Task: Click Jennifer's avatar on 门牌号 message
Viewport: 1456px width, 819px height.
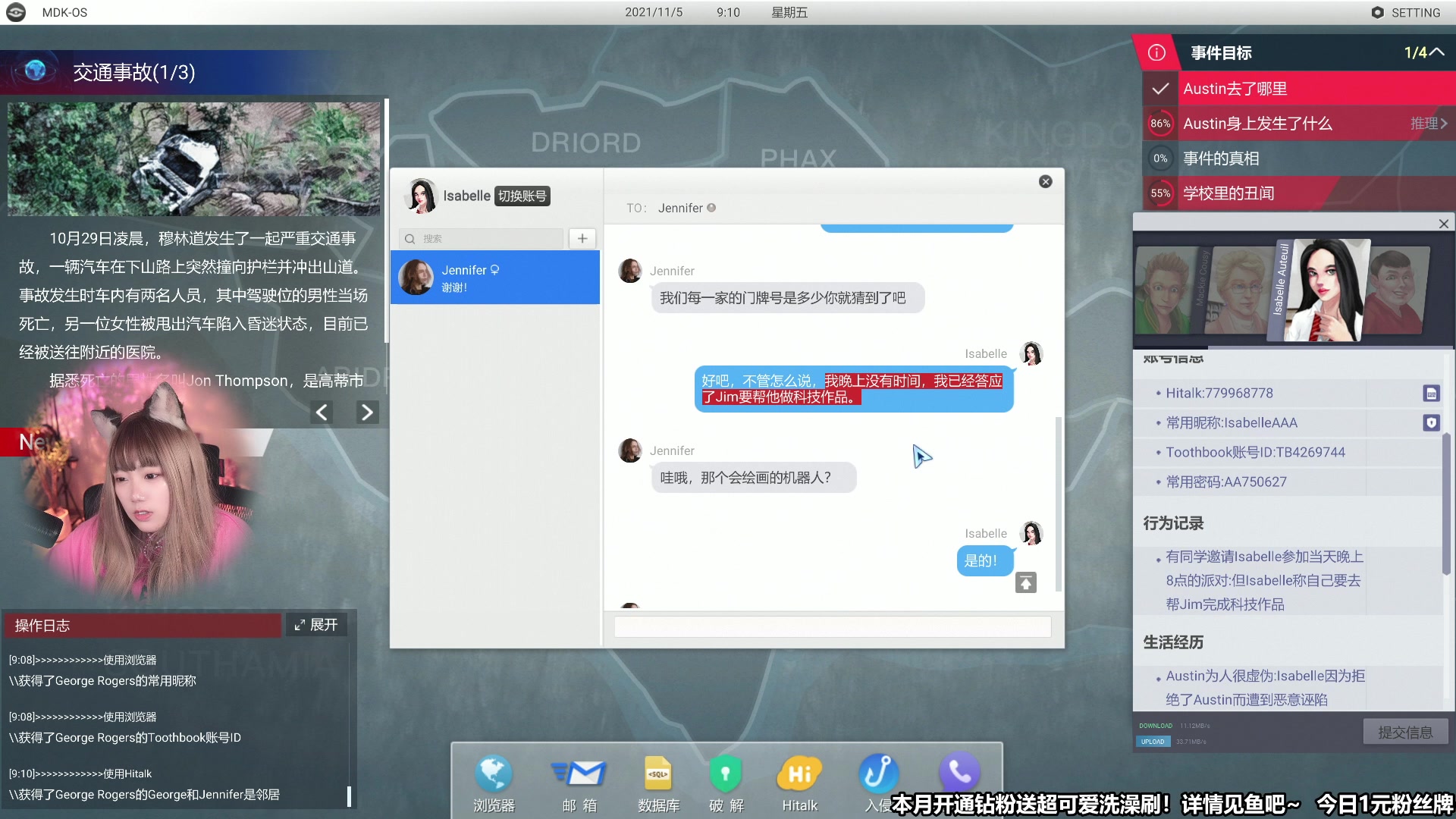Action: (x=630, y=271)
